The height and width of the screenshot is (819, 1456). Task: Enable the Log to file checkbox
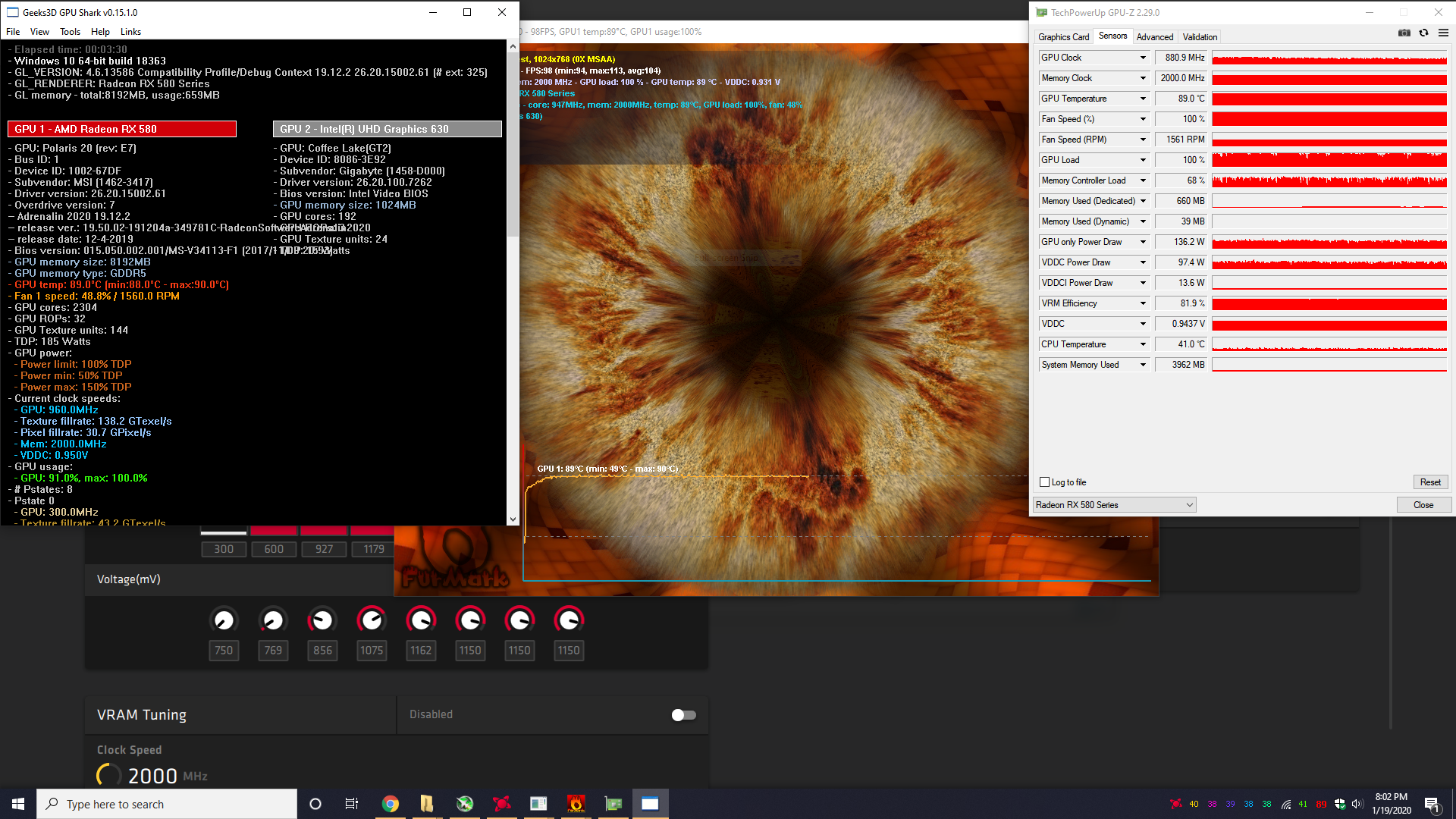1045,482
